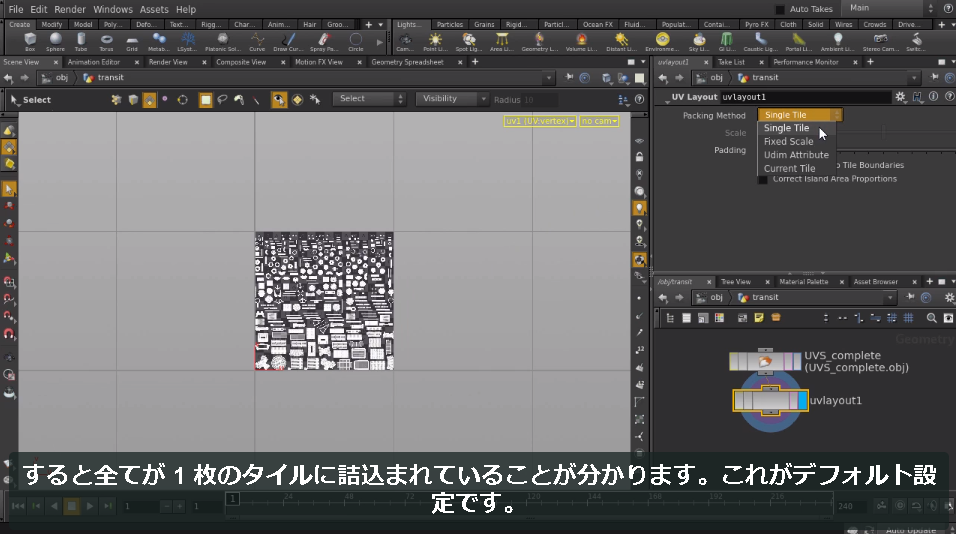Screen dimensions: 956x534
Task: Toggle Correct Island Area Proportions checkbox
Action: click(762, 179)
